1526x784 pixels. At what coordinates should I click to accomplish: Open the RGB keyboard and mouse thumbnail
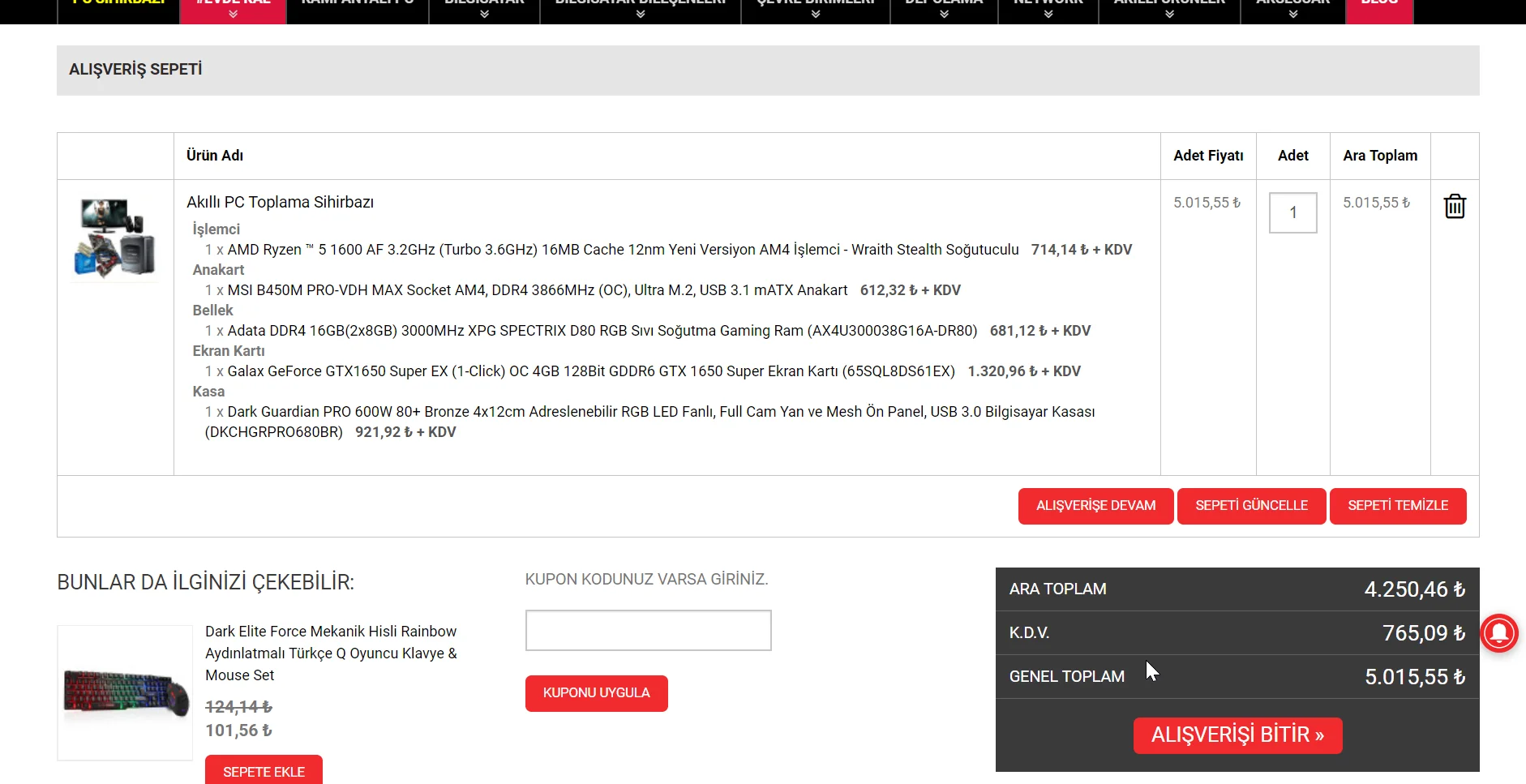(x=125, y=693)
